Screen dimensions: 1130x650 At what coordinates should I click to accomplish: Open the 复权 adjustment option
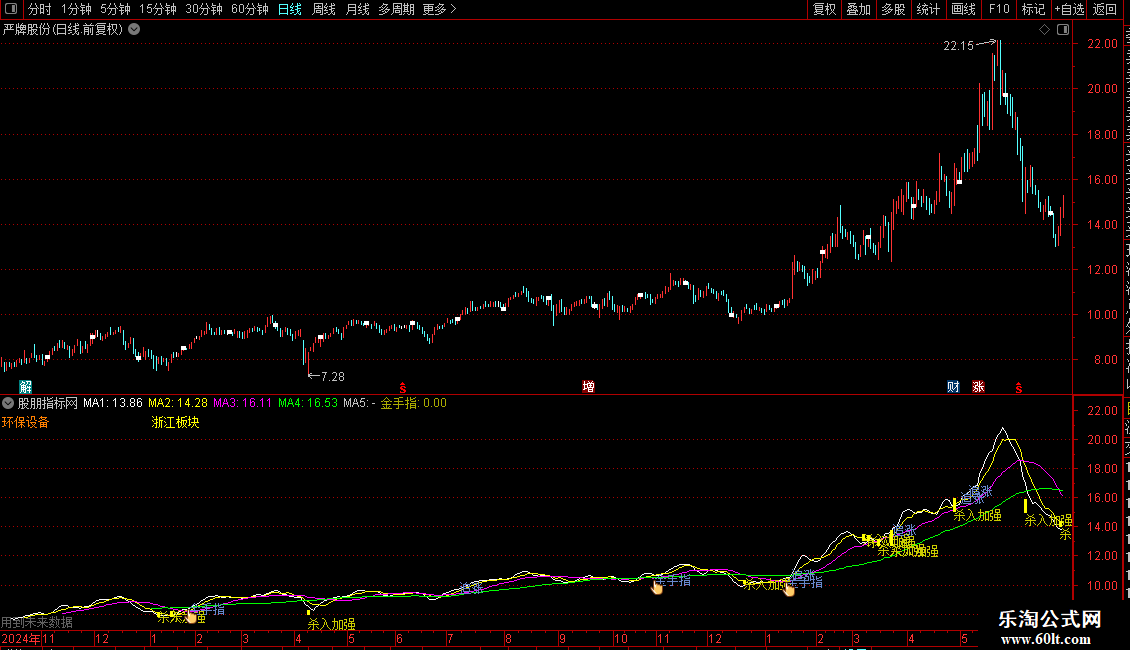(824, 9)
